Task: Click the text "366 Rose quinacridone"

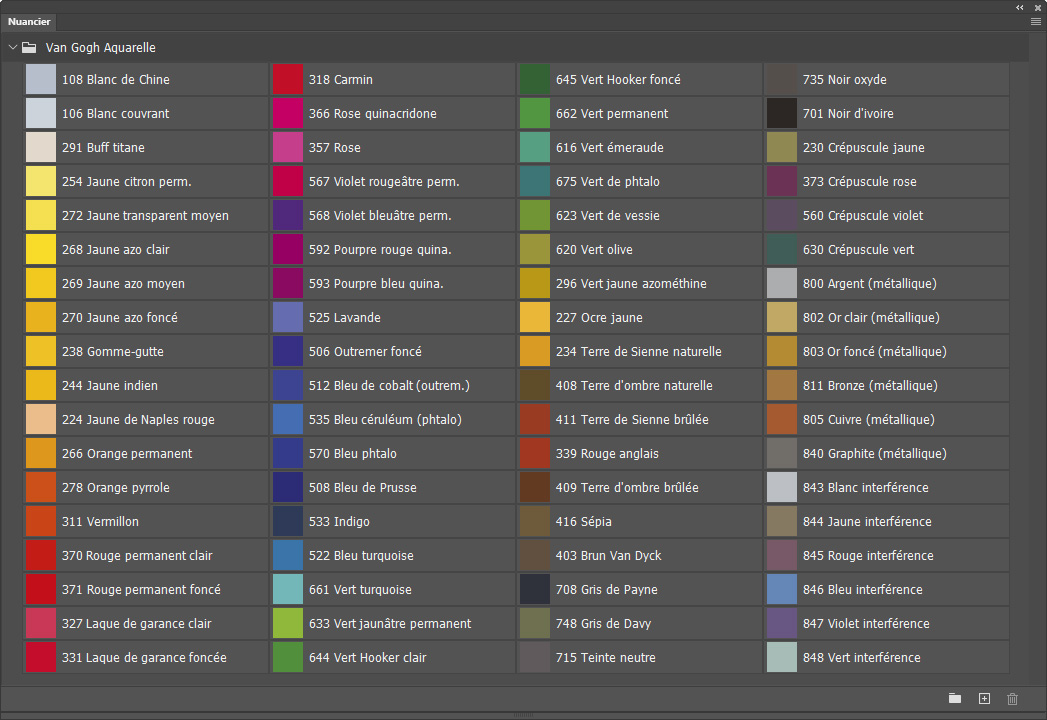Action: pyautogui.click(x=373, y=114)
